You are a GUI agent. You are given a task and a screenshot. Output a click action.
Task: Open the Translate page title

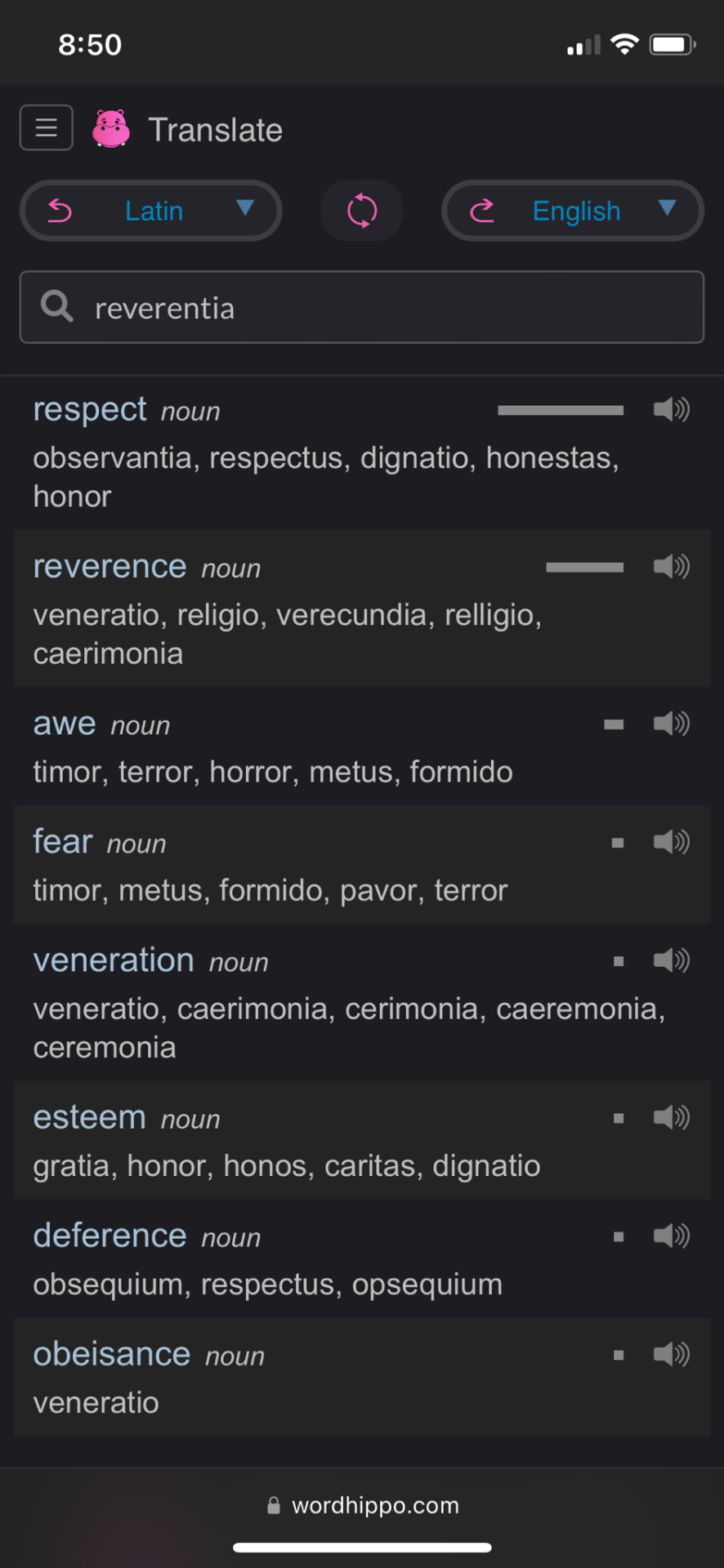pos(216,130)
